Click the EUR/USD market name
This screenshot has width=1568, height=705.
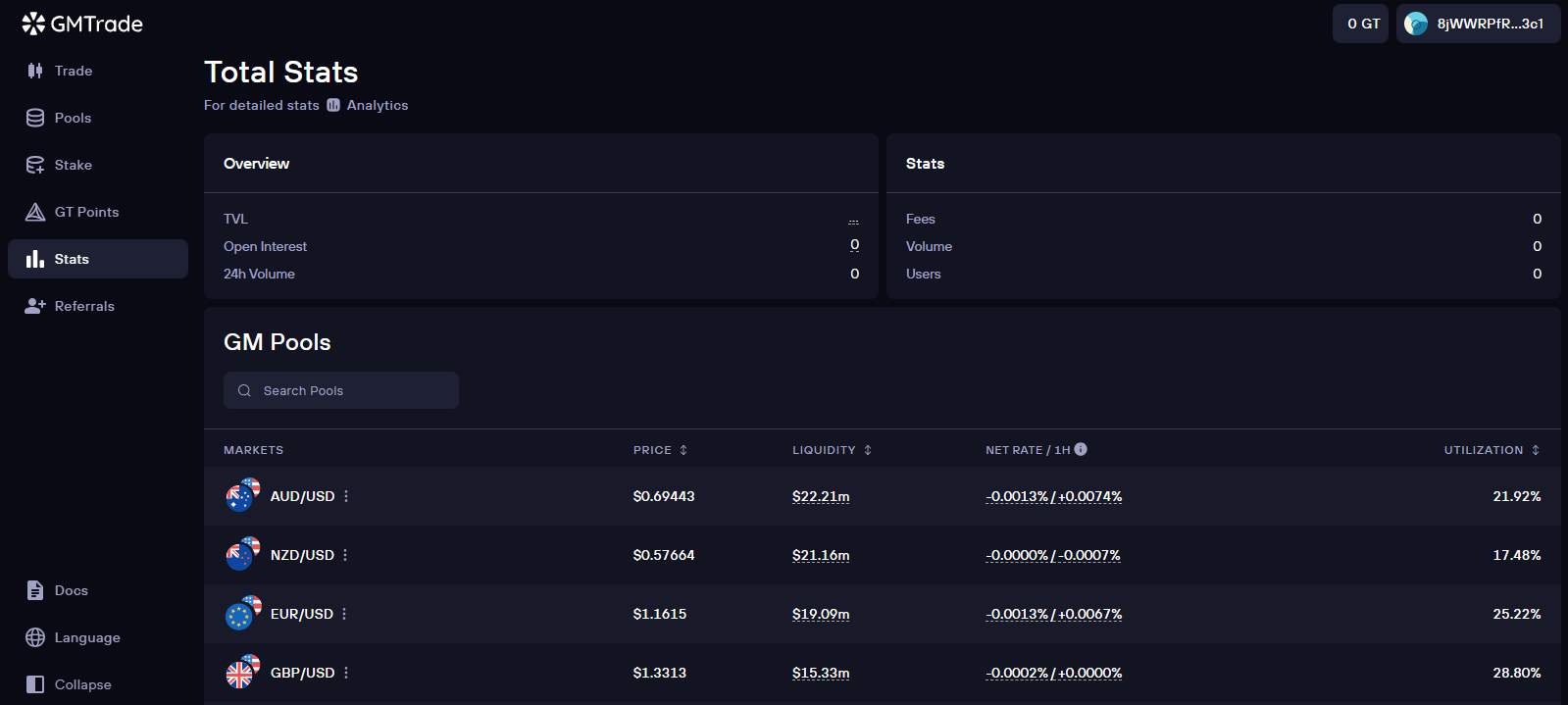pos(302,614)
